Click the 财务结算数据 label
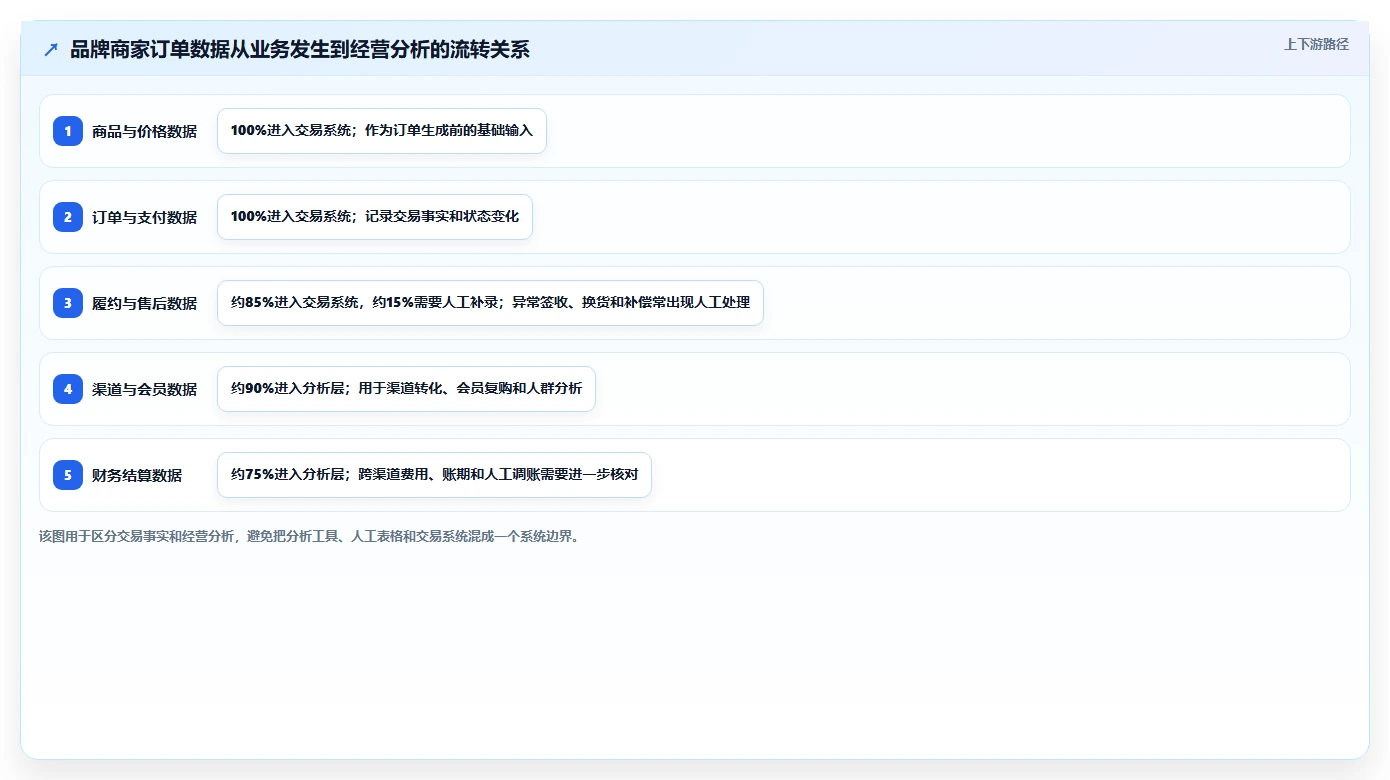This screenshot has width=1390, height=780. pos(137,475)
